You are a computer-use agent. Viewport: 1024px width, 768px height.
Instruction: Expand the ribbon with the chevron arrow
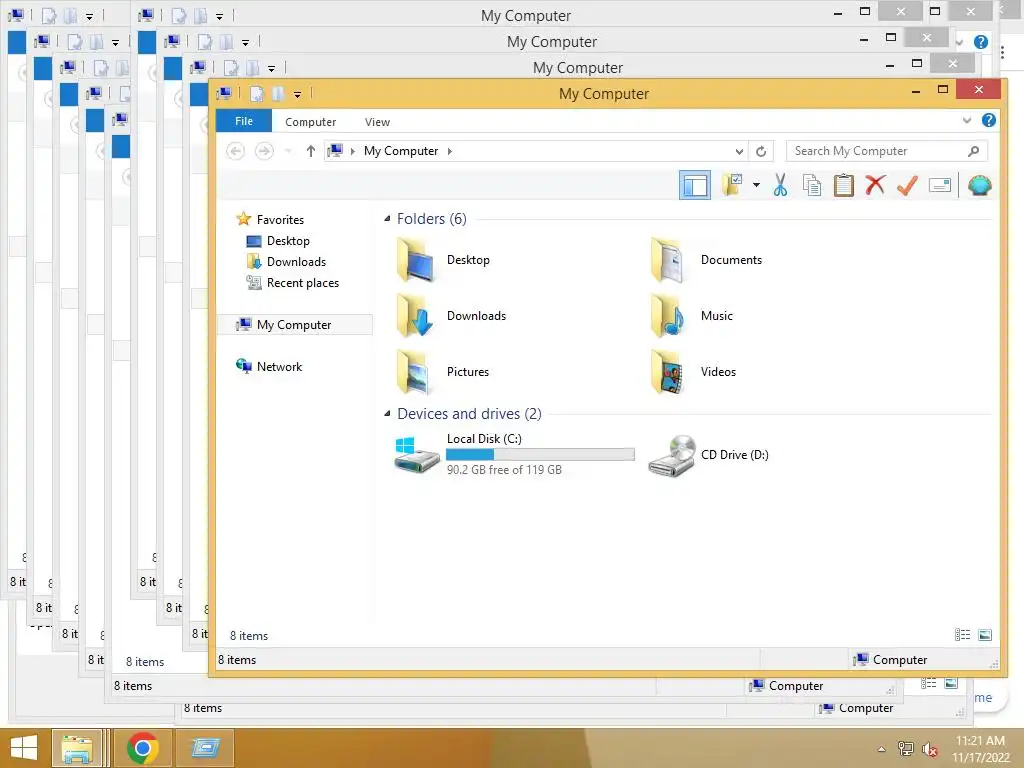pyautogui.click(x=967, y=120)
